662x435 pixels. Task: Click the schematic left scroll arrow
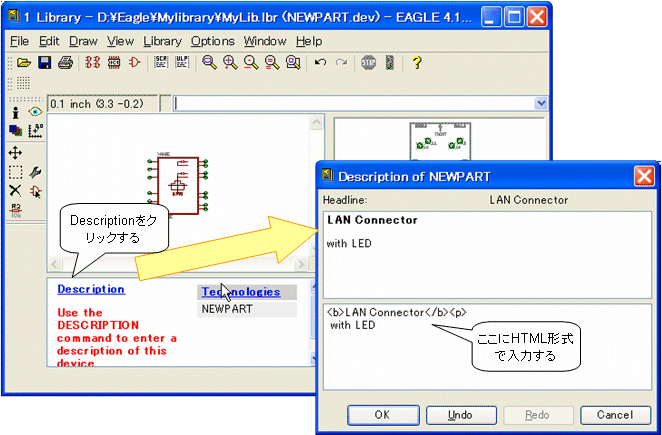coord(54,264)
